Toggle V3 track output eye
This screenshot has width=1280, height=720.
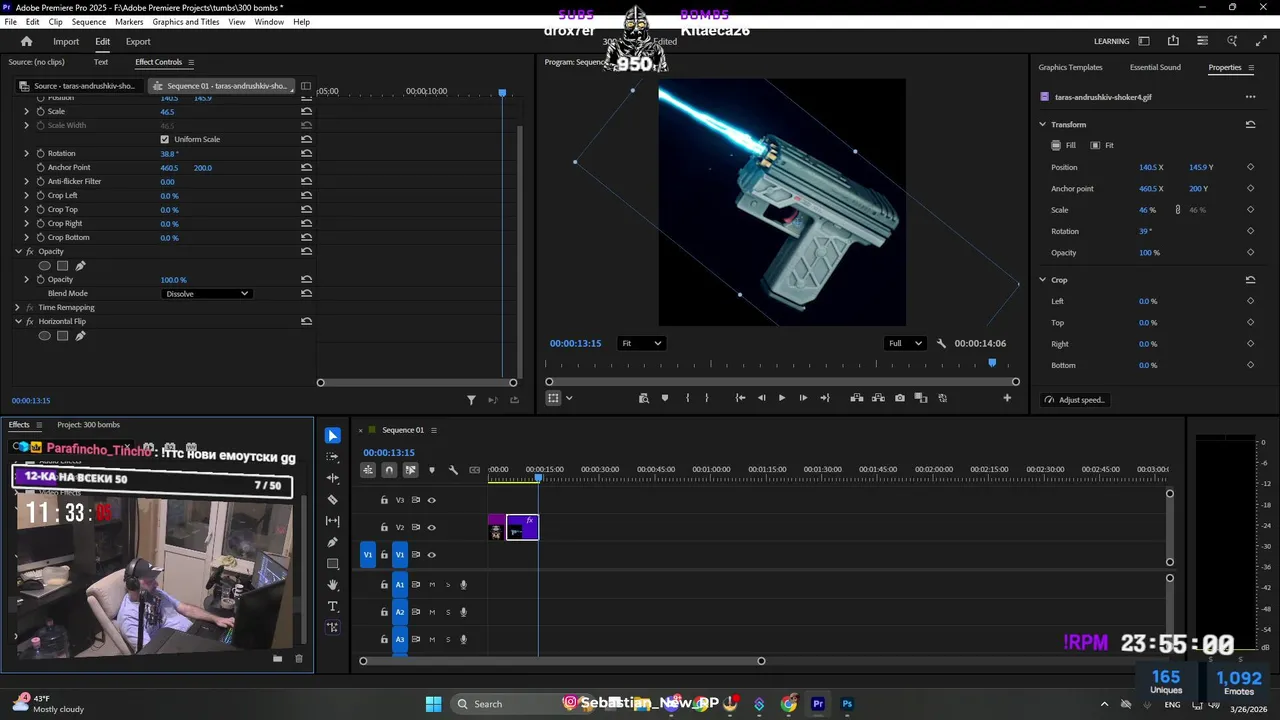[x=432, y=500]
